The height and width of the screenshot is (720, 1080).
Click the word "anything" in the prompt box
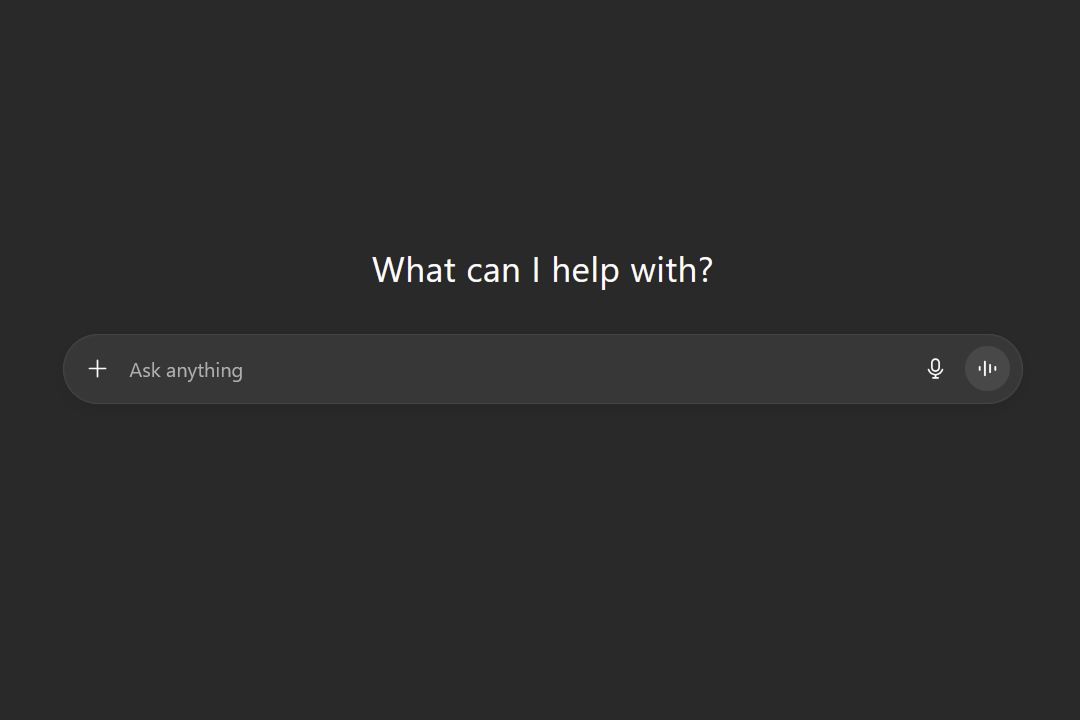(205, 370)
